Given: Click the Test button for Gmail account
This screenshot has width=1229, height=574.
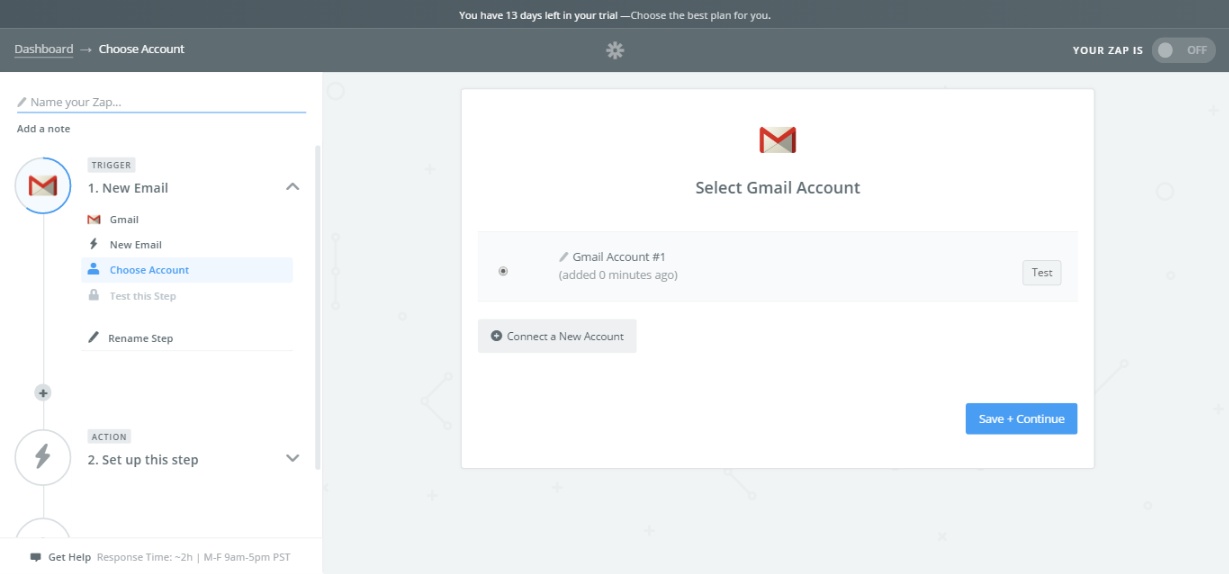Looking at the screenshot, I should [x=1042, y=272].
